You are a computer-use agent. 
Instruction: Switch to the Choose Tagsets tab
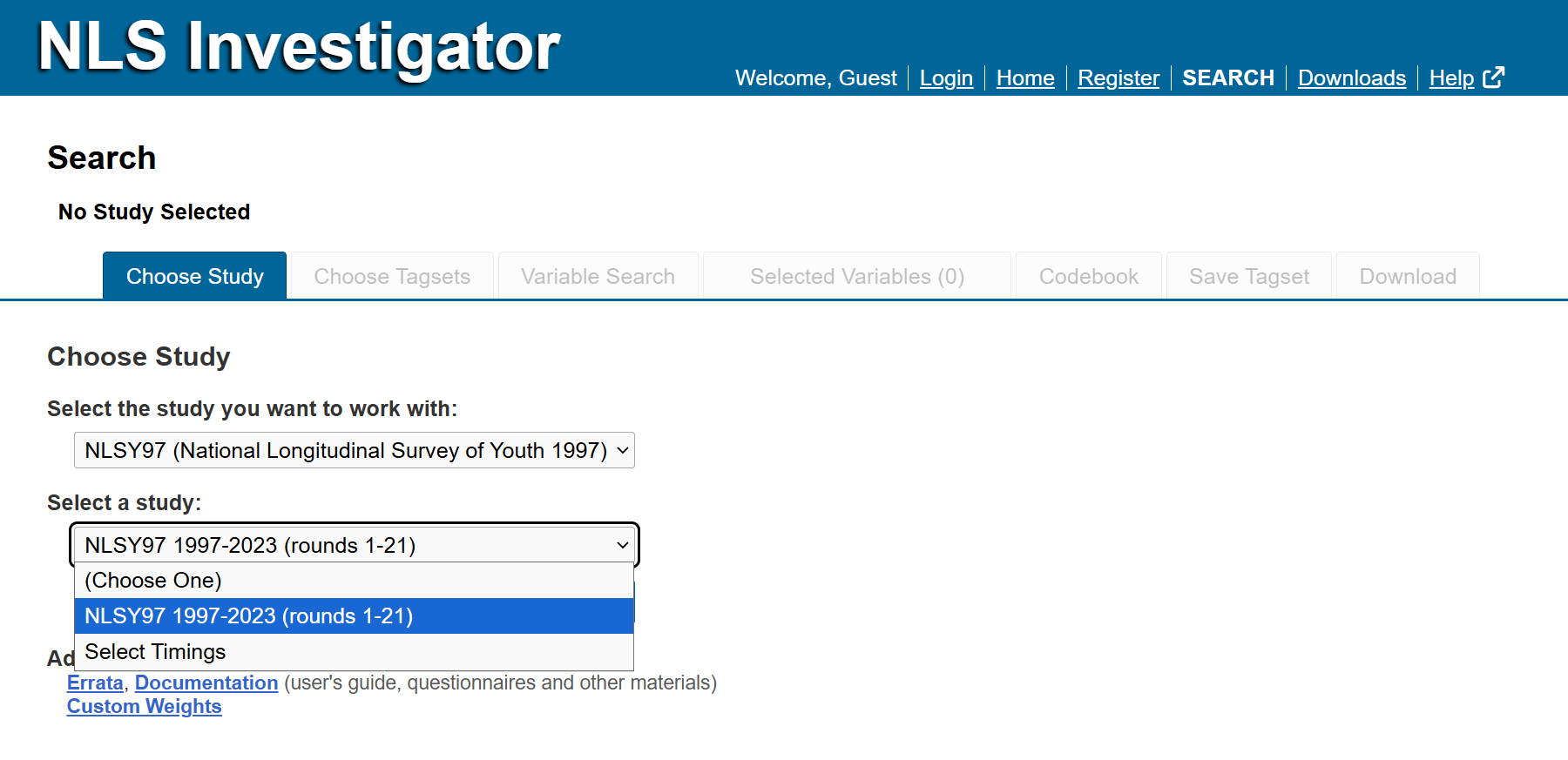click(x=392, y=276)
